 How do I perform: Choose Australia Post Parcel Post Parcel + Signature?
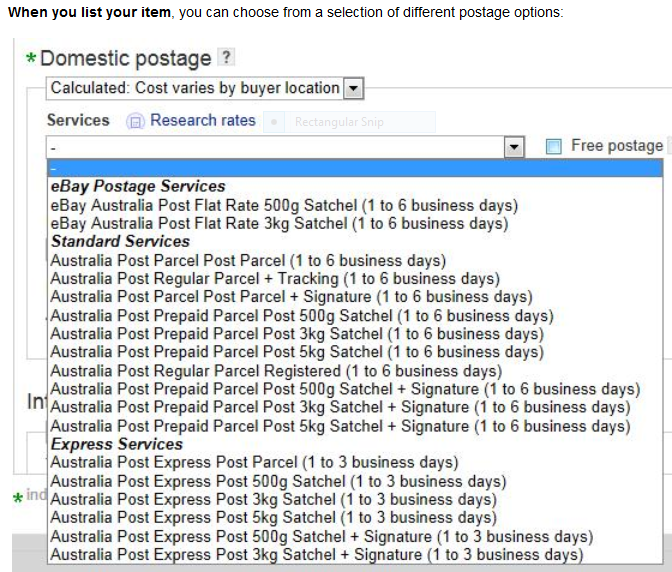tap(290, 297)
